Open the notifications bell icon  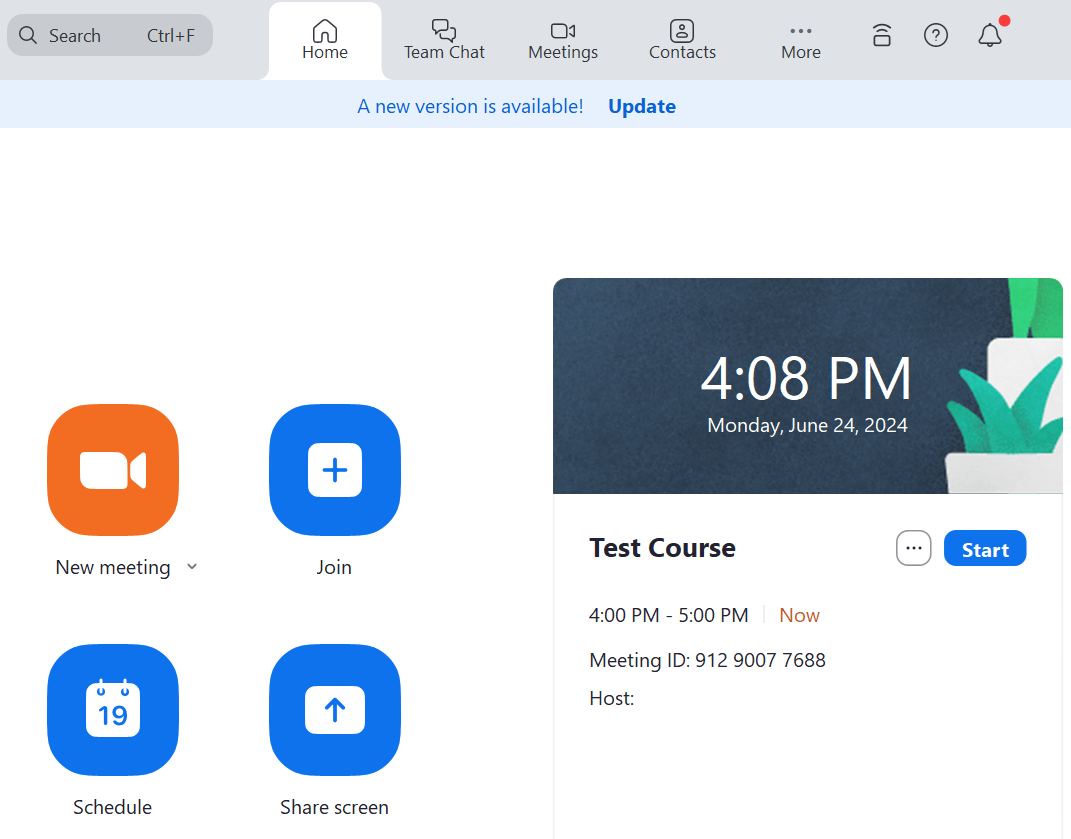(x=990, y=35)
